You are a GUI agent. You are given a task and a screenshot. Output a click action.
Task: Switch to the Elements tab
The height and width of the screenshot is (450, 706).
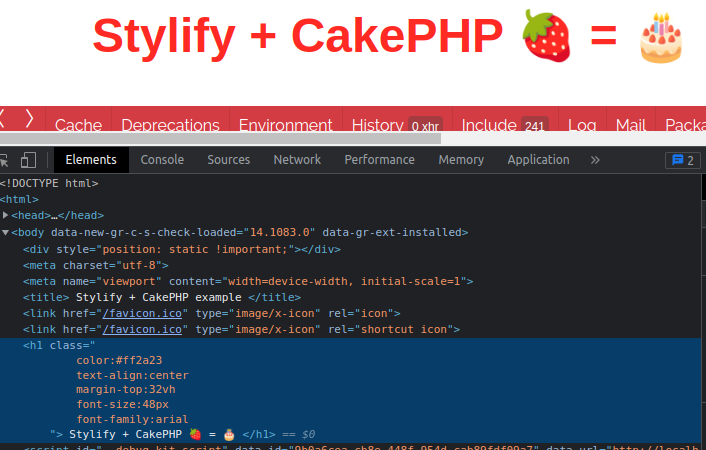[91, 160]
